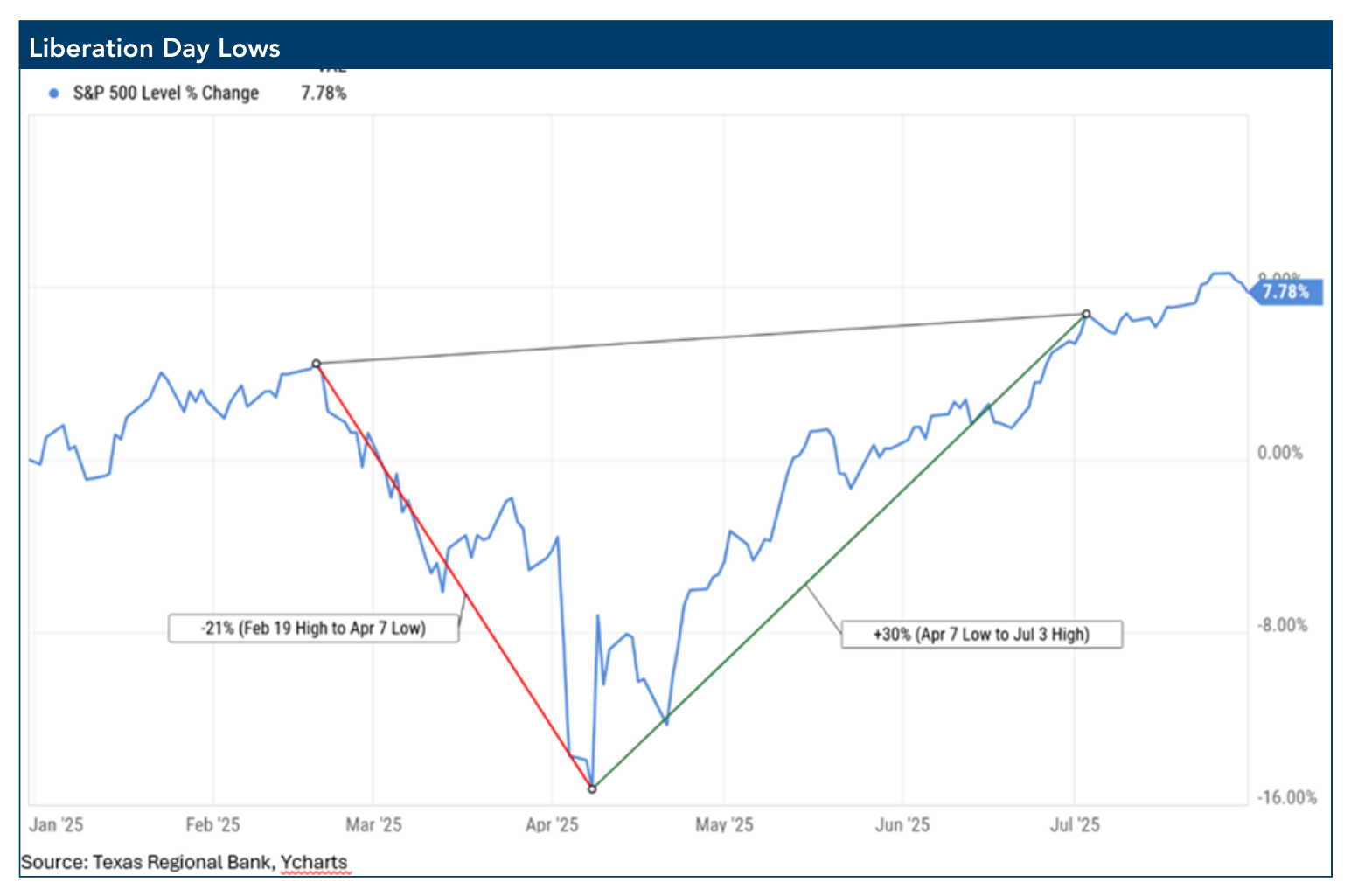
Task: Click the 7.78% value in the legend
Action: 324,94
